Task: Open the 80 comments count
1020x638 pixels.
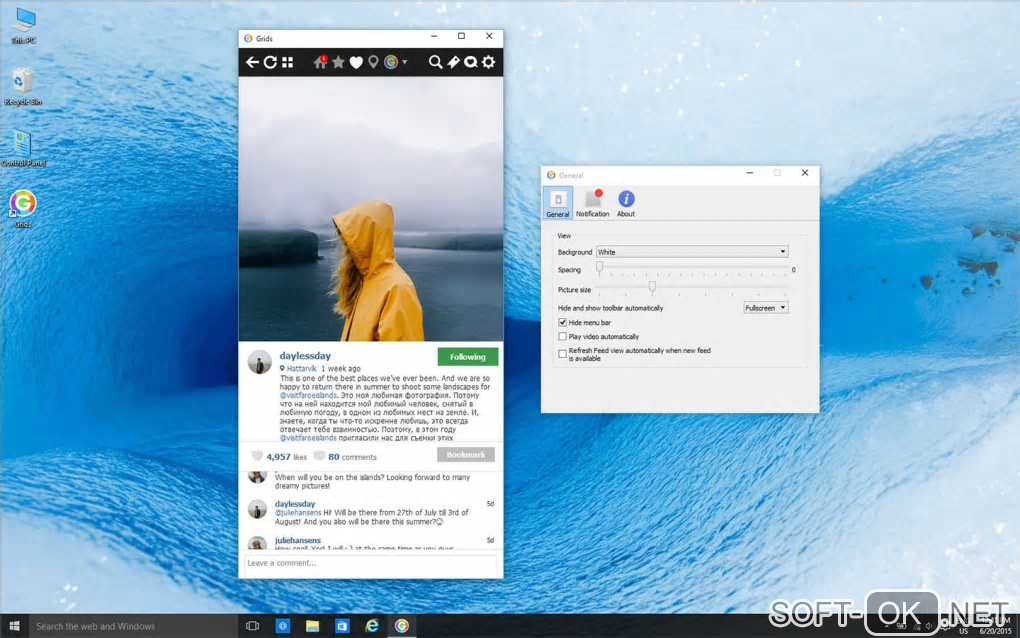Action: pyautogui.click(x=352, y=457)
